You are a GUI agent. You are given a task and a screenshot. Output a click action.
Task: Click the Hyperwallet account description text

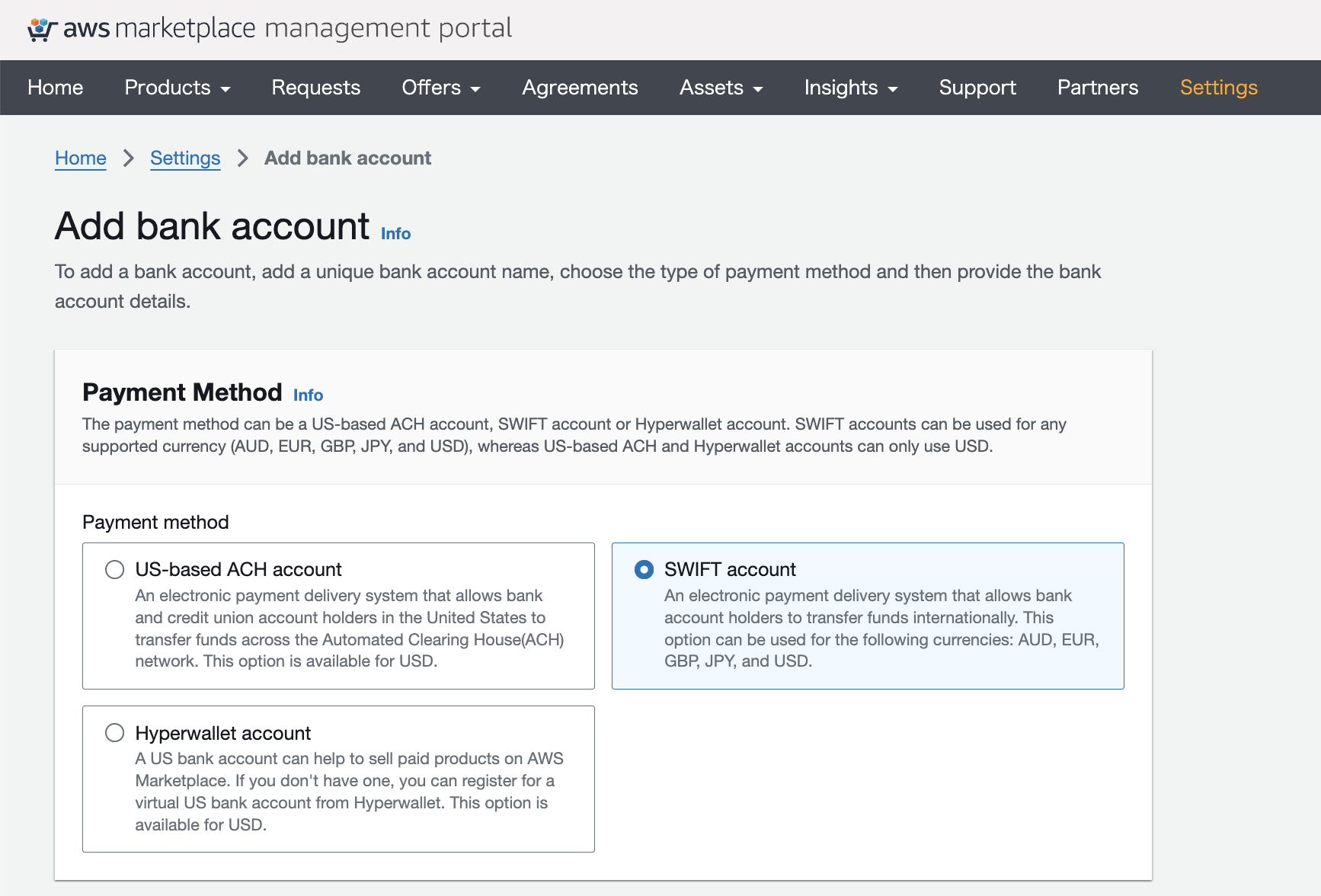349,792
